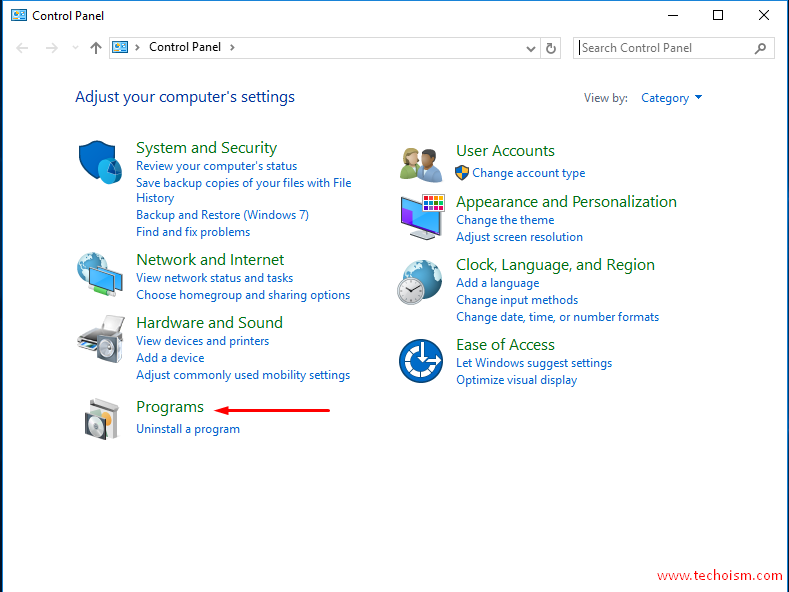Click the Programs disc icon
Image resolution: width=789 pixels, height=592 pixels.
tap(102, 419)
